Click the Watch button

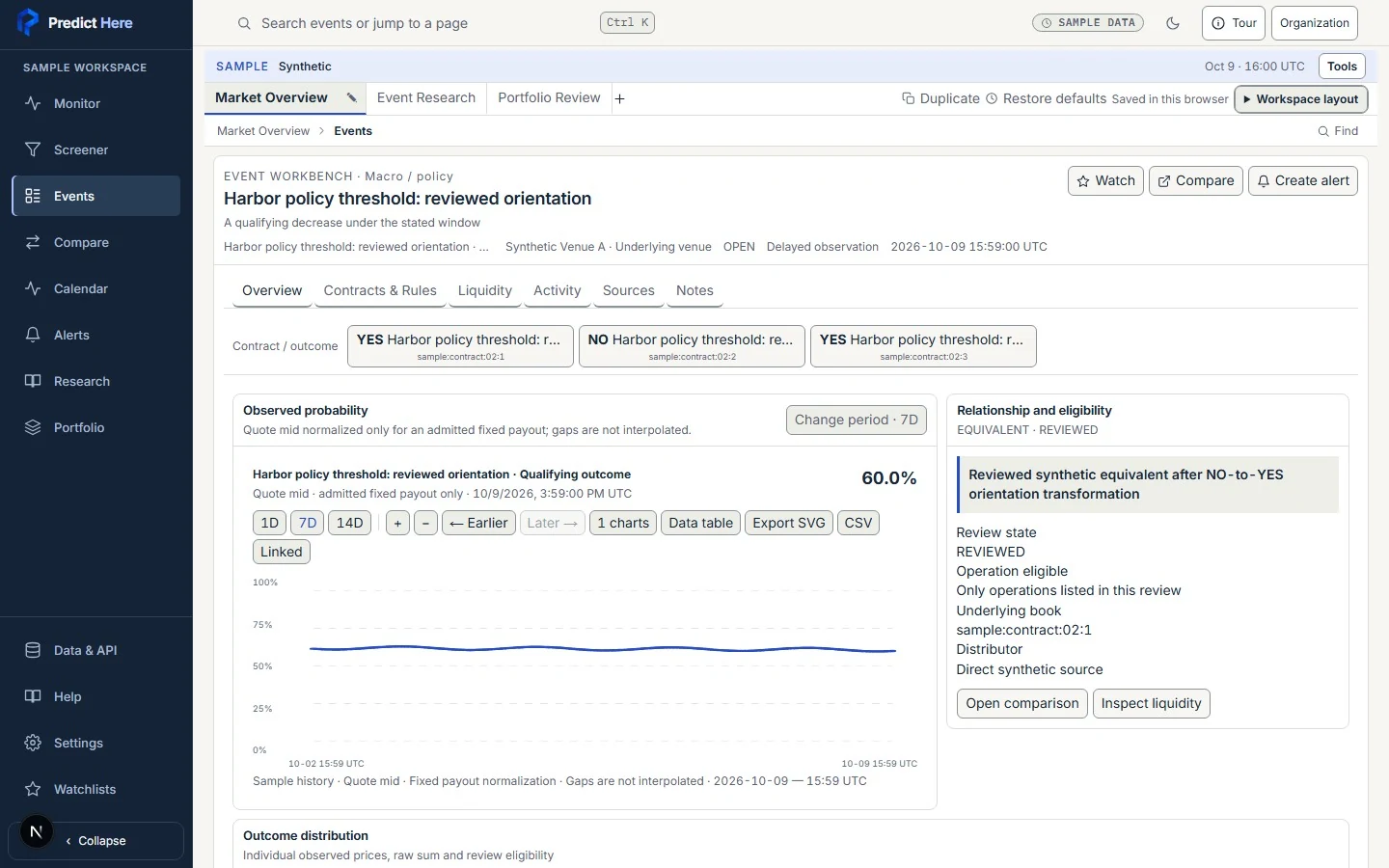click(x=1106, y=180)
